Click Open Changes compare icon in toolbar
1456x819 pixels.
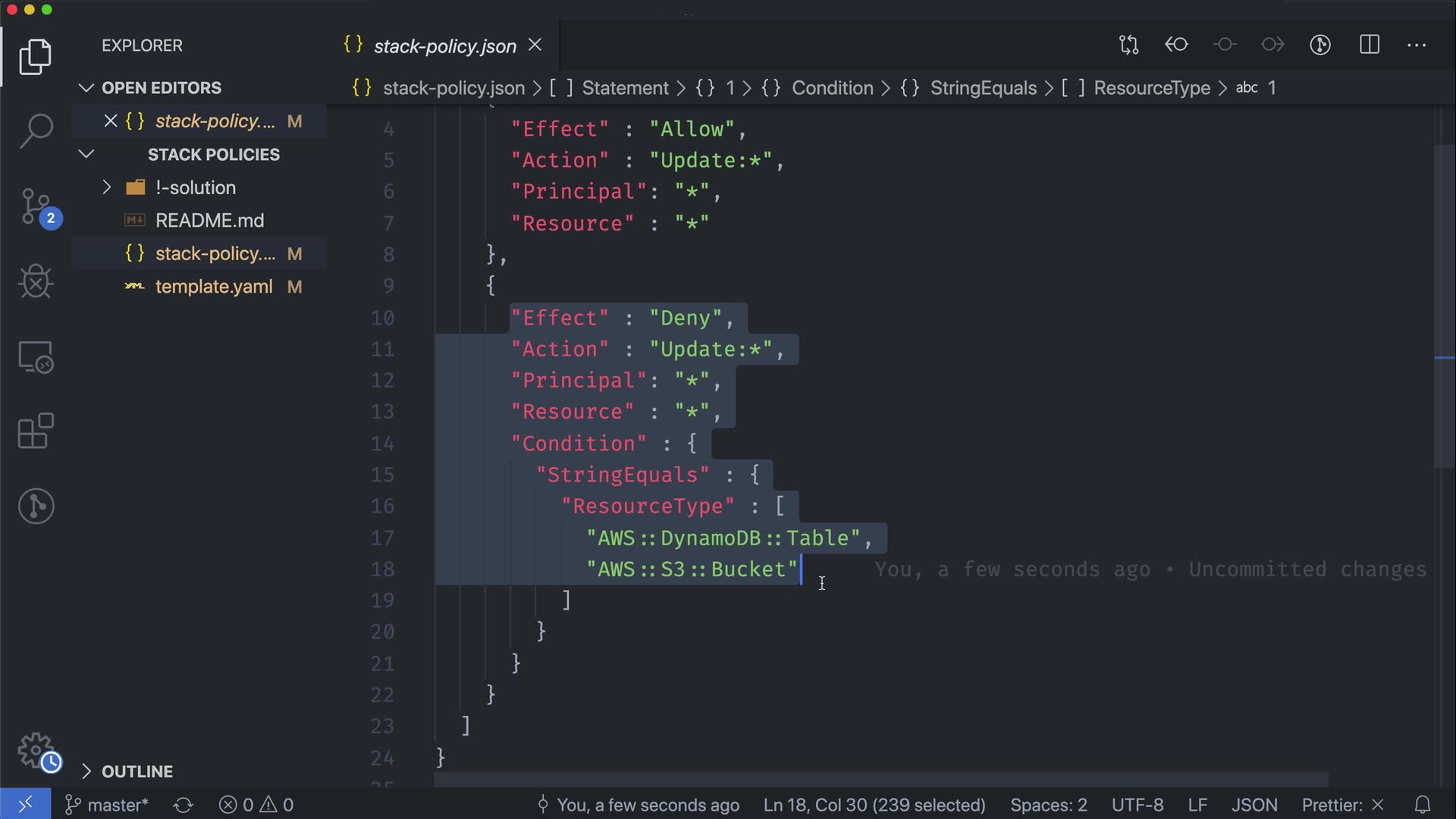[1128, 45]
